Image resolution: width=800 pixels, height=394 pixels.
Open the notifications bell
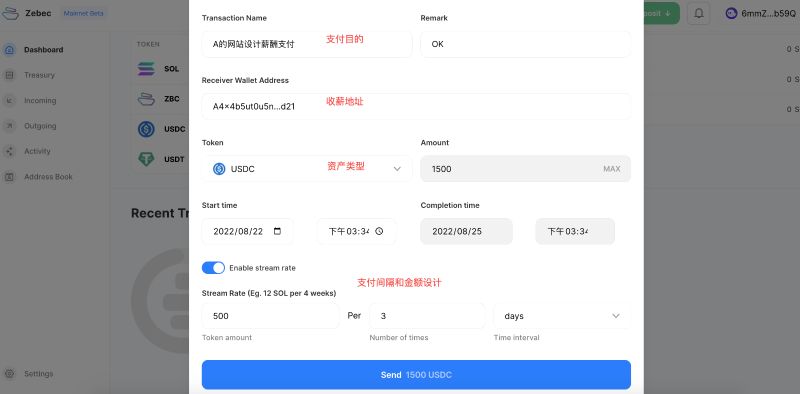coord(698,13)
